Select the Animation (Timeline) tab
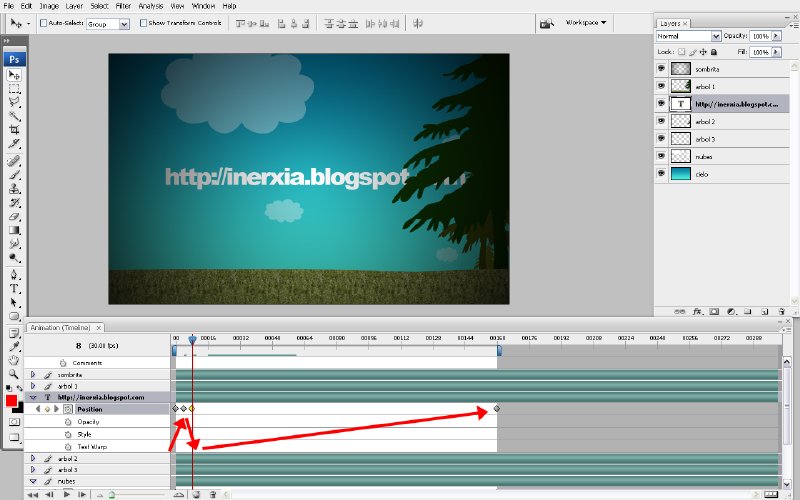The width and height of the screenshot is (800, 500). tap(60, 328)
